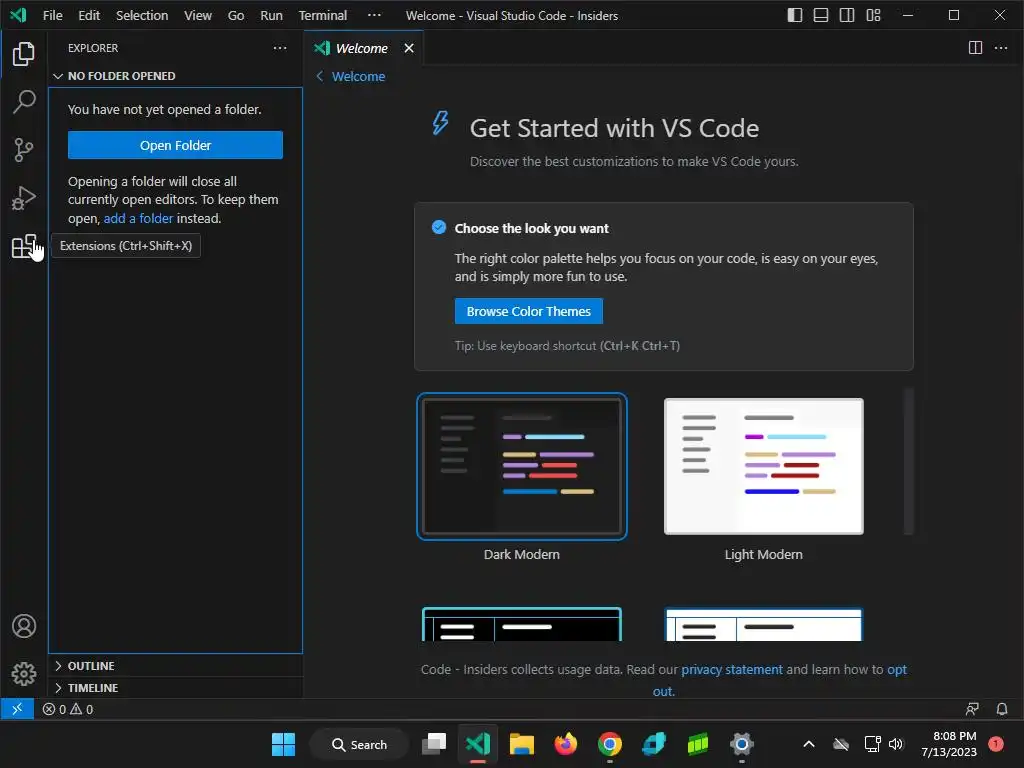Select the dark high contrast theme thumbnail
Image resolution: width=1024 pixels, height=768 pixels.
[x=522, y=624]
